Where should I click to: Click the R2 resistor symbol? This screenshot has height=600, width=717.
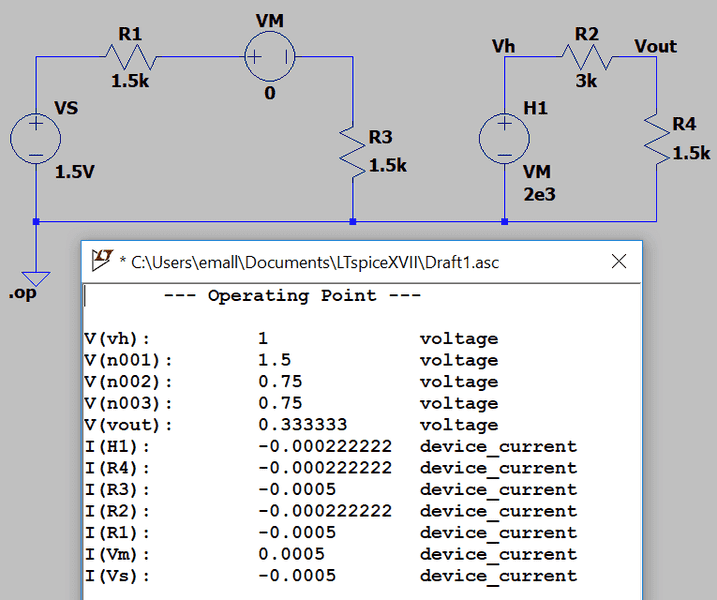tap(586, 57)
